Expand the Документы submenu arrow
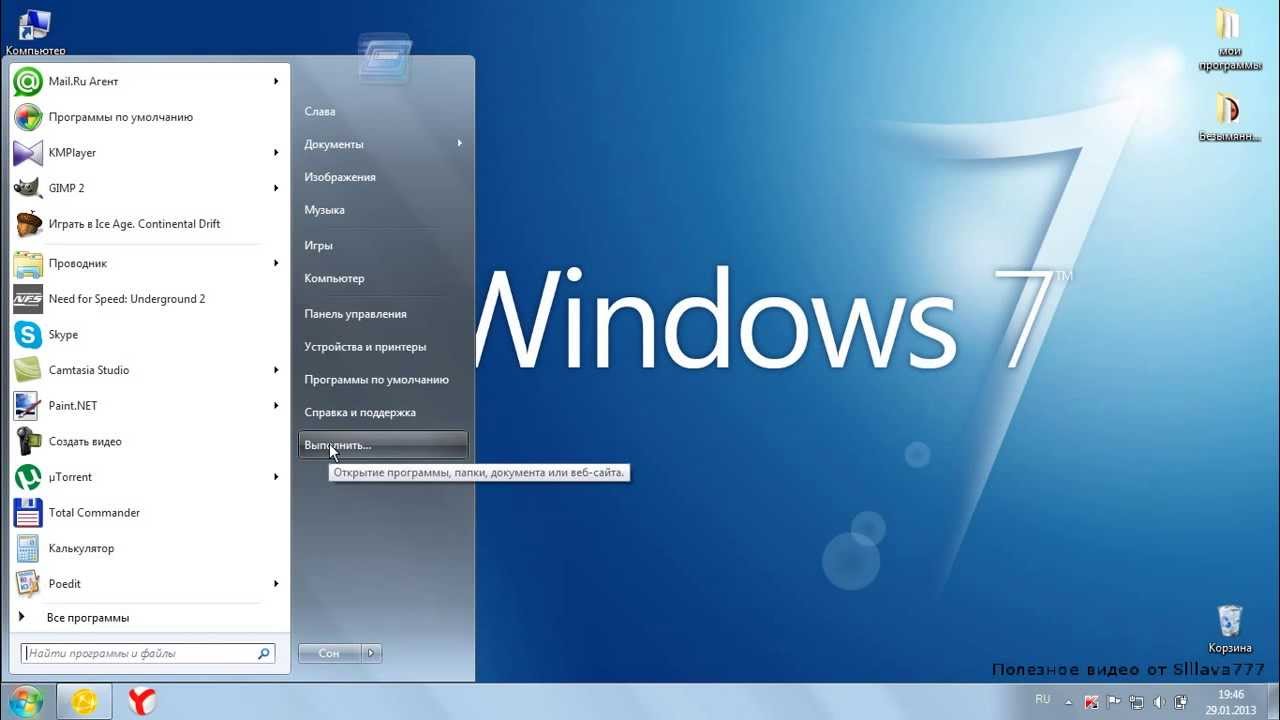This screenshot has width=1280, height=720. [x=460, y=144]
